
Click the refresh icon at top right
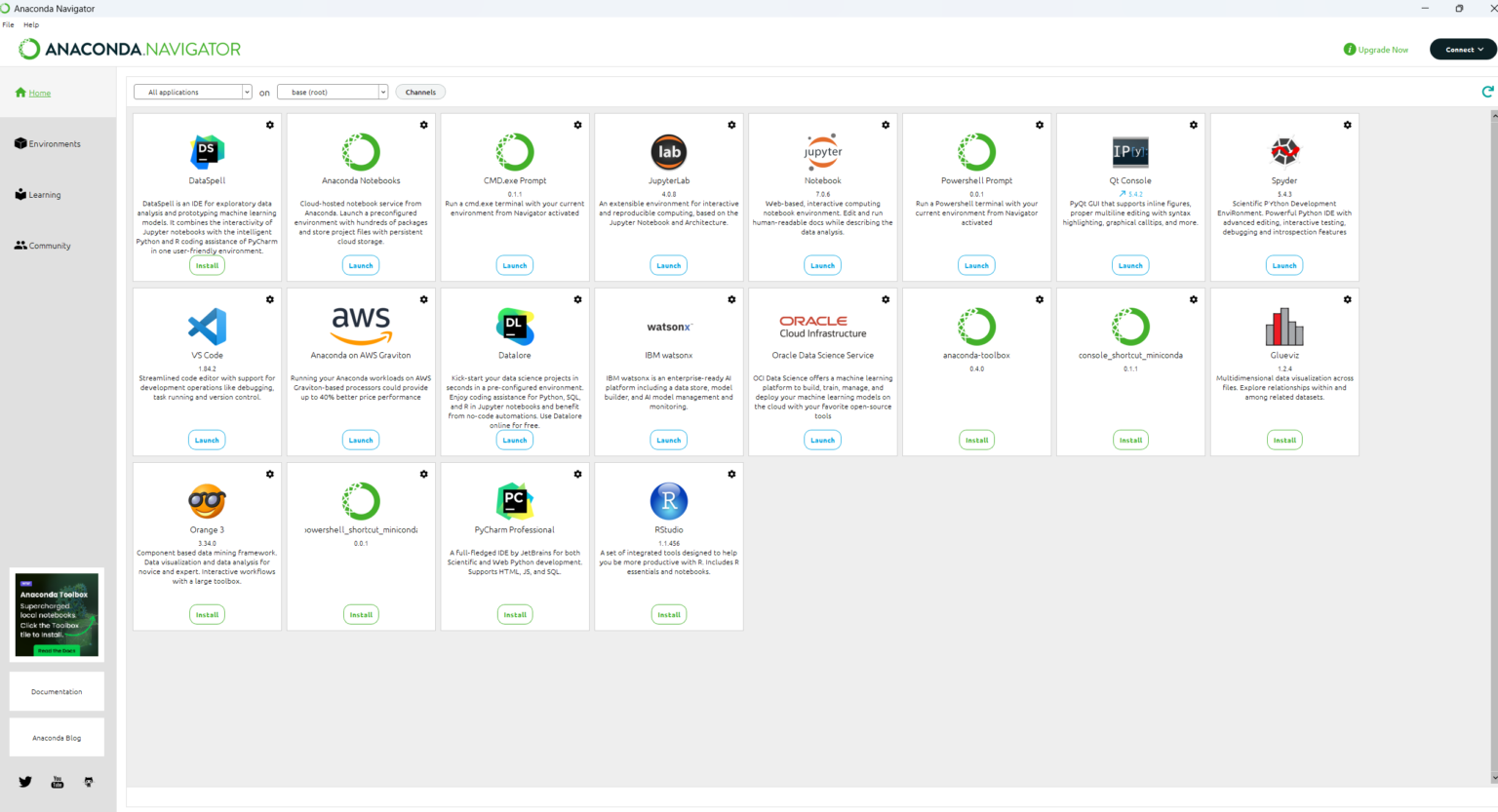1487,92
